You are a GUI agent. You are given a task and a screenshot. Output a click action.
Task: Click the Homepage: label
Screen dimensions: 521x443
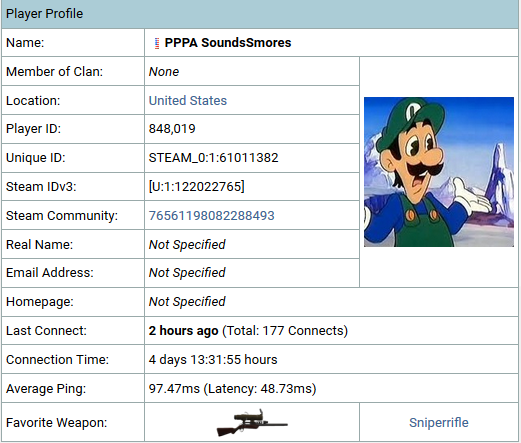pyautogui.click(x=40, y=302)
